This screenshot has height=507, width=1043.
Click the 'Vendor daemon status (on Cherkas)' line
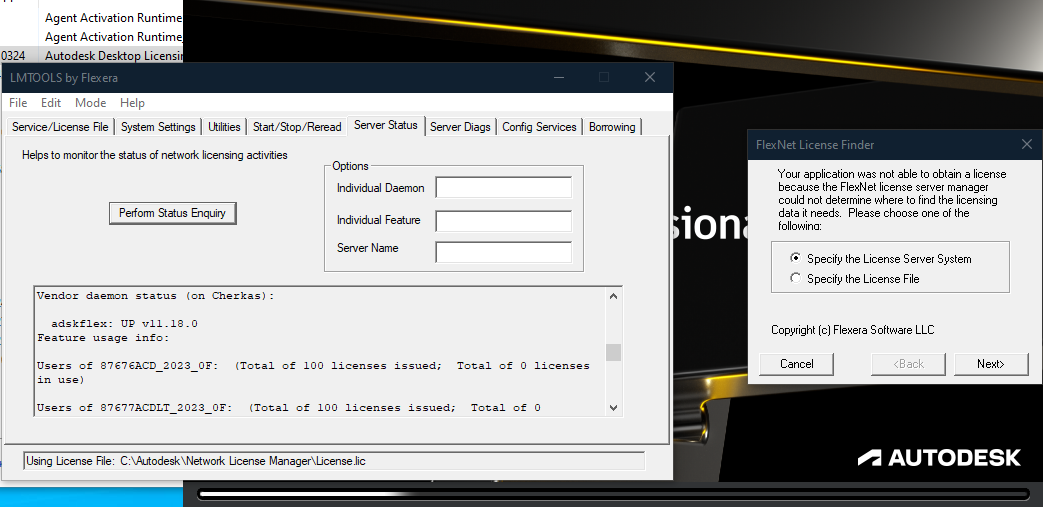point(156,296)
